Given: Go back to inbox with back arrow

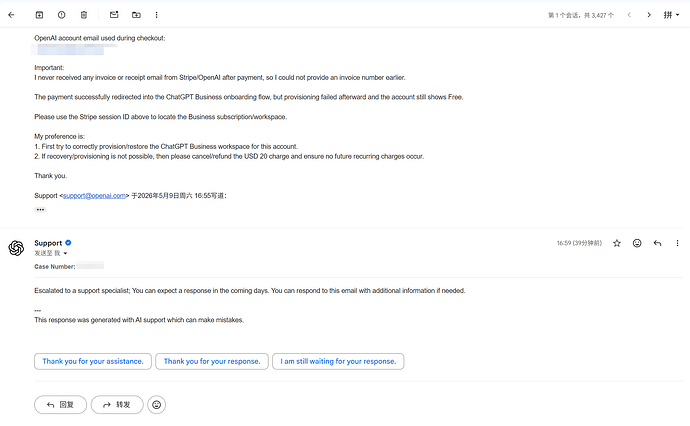Looking at the screenshot, I should coord(11,15).
